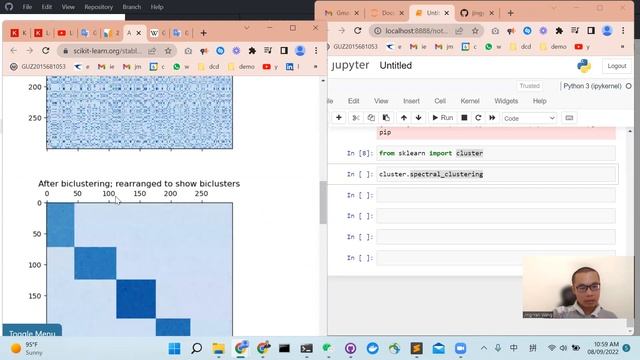Open the screenshot camera extension in Jupyter window
This screenshot has height=360, width=640.
coord(495,31)
